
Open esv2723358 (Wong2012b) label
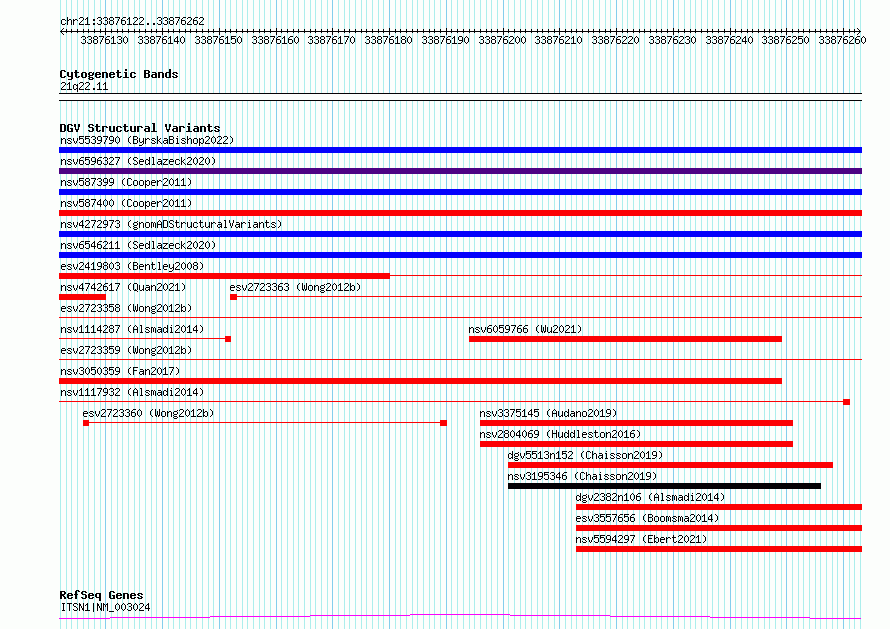[126, 308]
